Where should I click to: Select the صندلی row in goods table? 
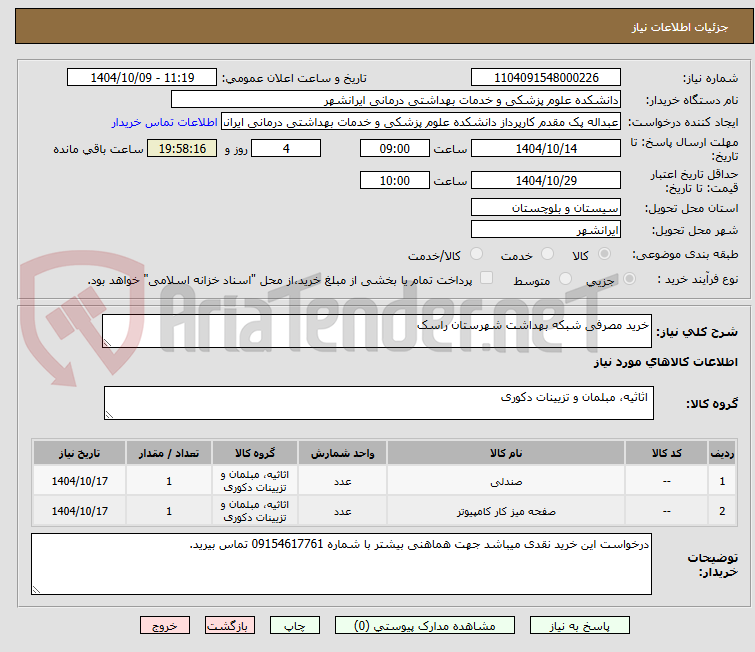point(384,481)
